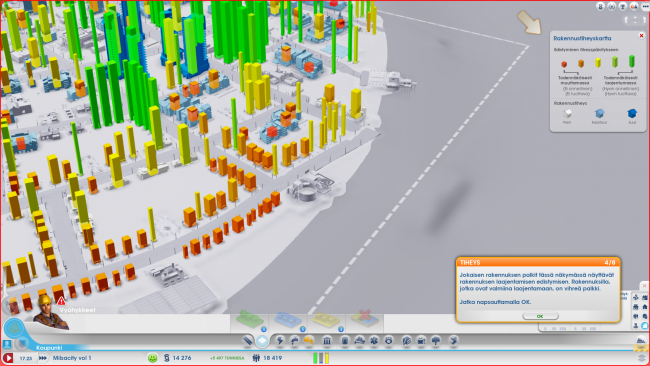Open the roads menu
This screenshot has height=366, width=650.
(247, 341)
